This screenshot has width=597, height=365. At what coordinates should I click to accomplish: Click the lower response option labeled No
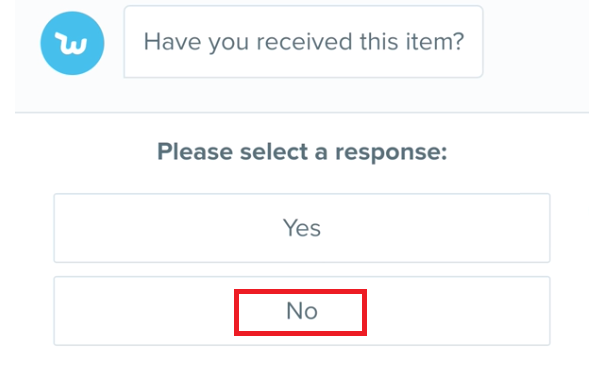tap(302, 311)
